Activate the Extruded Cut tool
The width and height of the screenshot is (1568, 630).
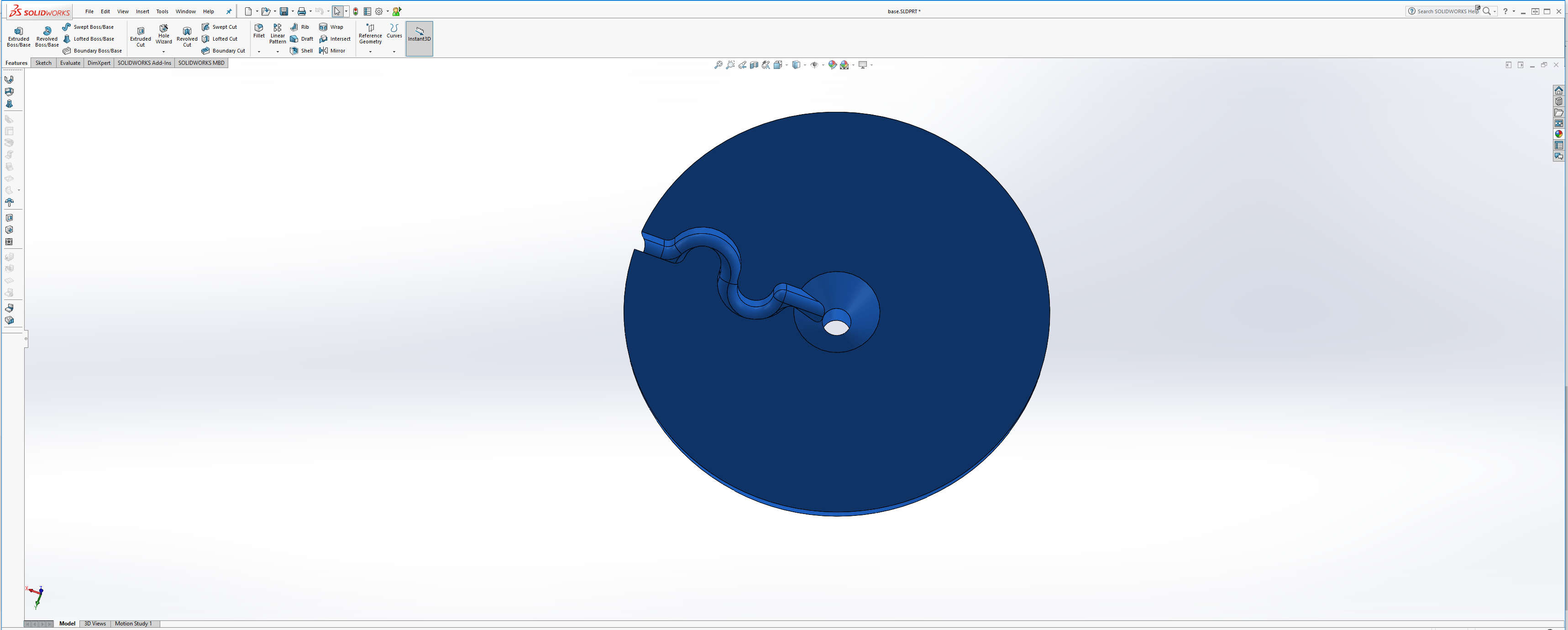click(x=141, y=37)
